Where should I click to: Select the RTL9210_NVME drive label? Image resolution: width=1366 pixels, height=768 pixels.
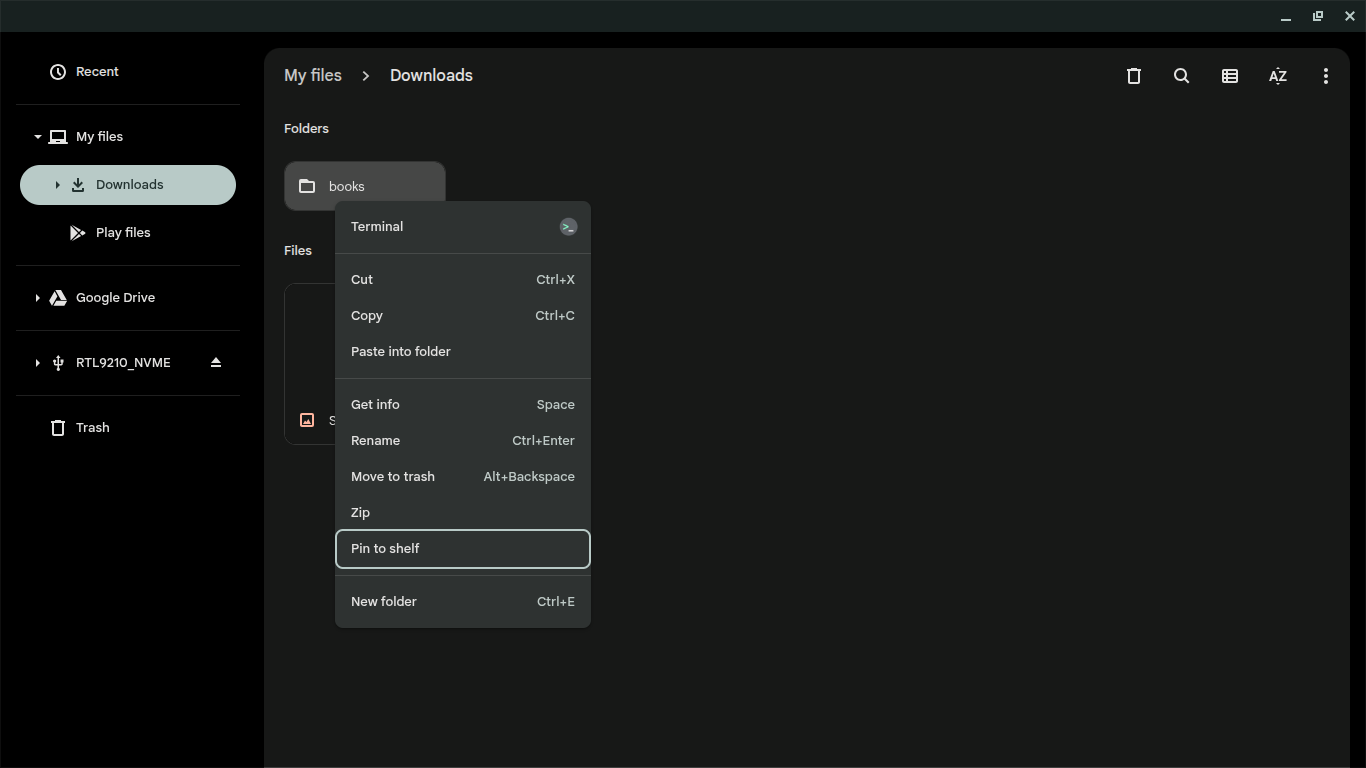tap(123, 363)
